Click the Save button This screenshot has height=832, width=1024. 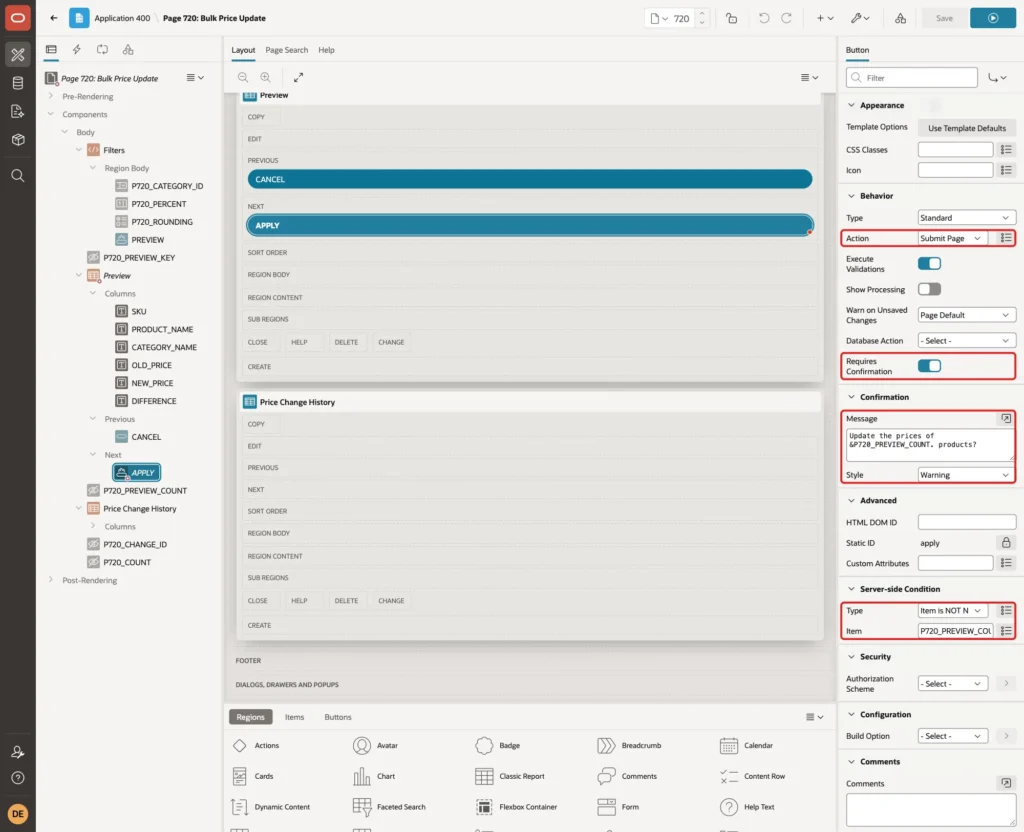(x=944, y=18)
